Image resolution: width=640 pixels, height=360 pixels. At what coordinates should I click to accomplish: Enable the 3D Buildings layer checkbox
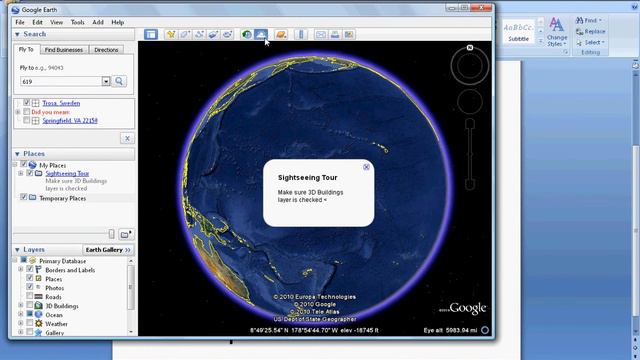pyautogui.click(x=29, y=305)
